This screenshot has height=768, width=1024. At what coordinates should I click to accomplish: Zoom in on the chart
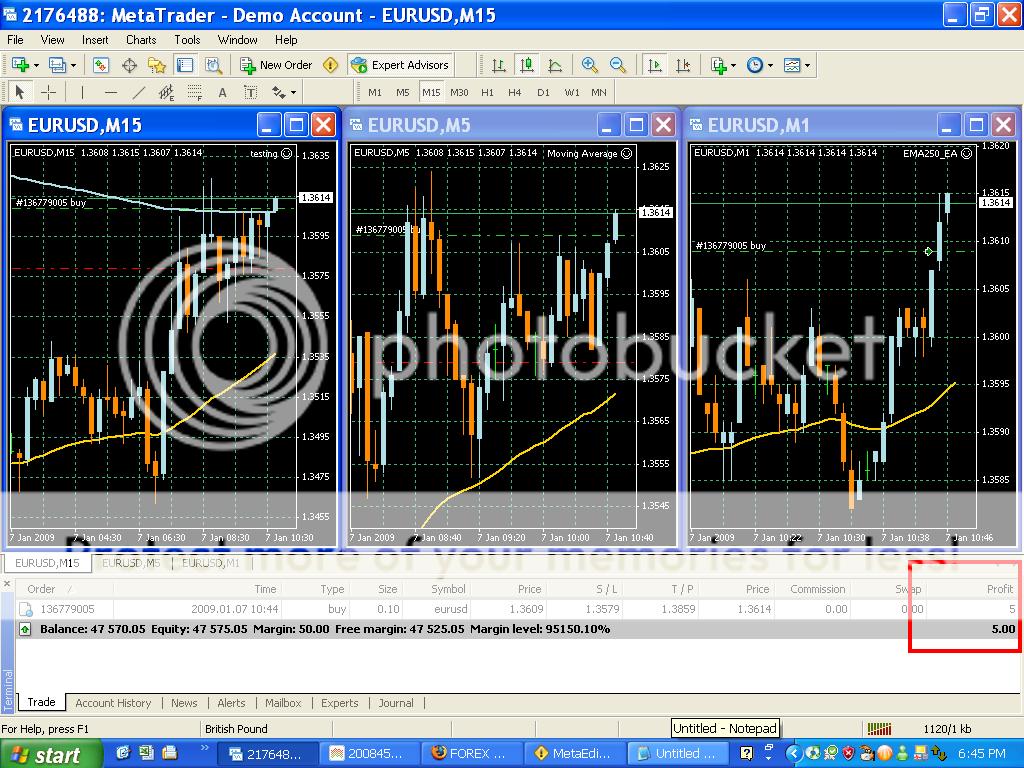[590, 65]
